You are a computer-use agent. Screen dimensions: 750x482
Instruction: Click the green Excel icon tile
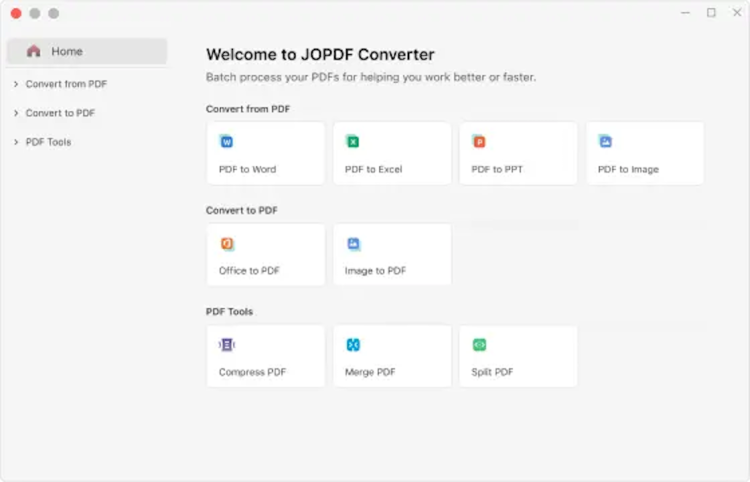(x=353, y=142)
